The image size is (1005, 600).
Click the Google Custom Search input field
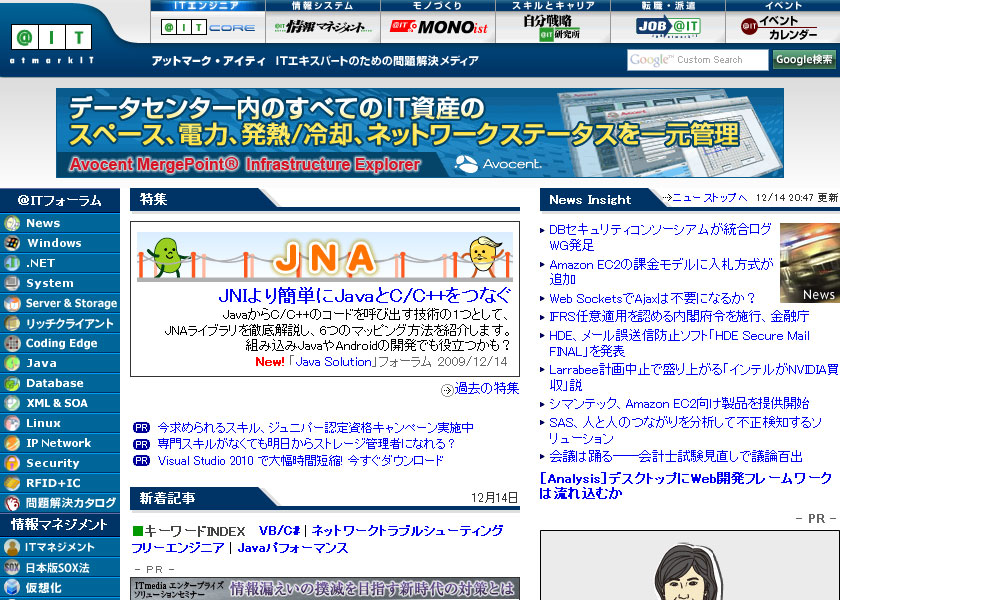point(697,60)
